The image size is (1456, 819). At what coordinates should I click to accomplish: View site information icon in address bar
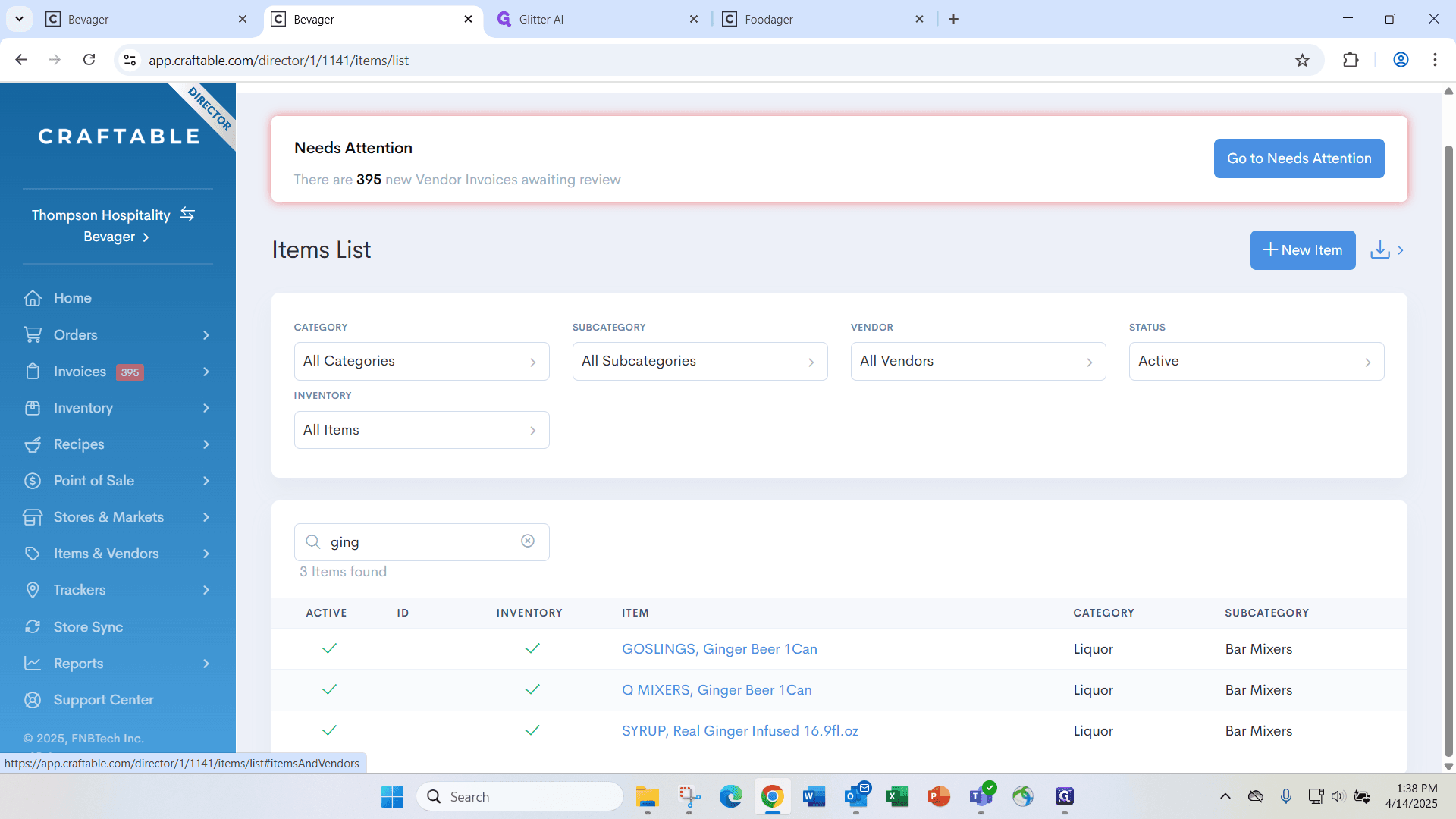click(130, 60)
